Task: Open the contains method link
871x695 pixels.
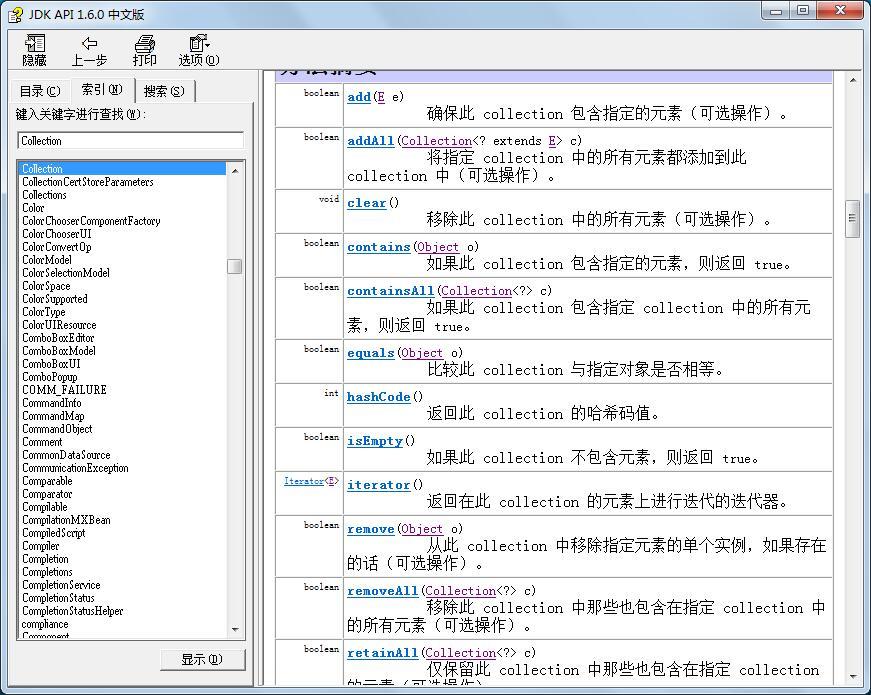Action: coord(379,247)
